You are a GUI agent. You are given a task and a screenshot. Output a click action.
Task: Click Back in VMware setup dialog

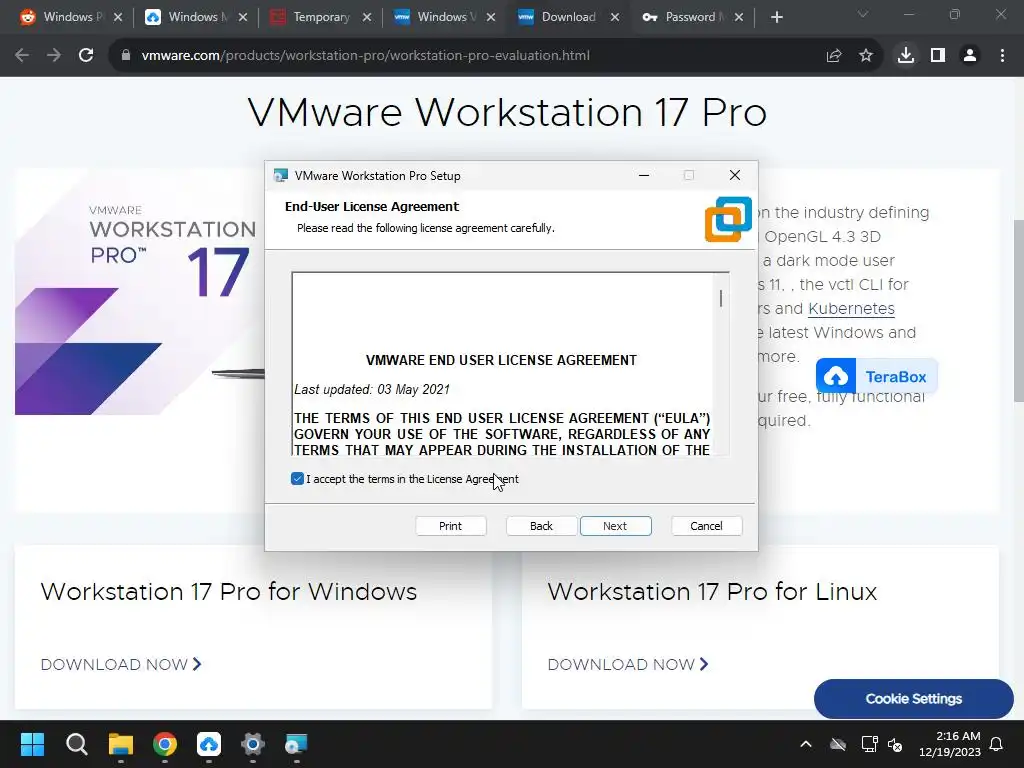point(541,526)
